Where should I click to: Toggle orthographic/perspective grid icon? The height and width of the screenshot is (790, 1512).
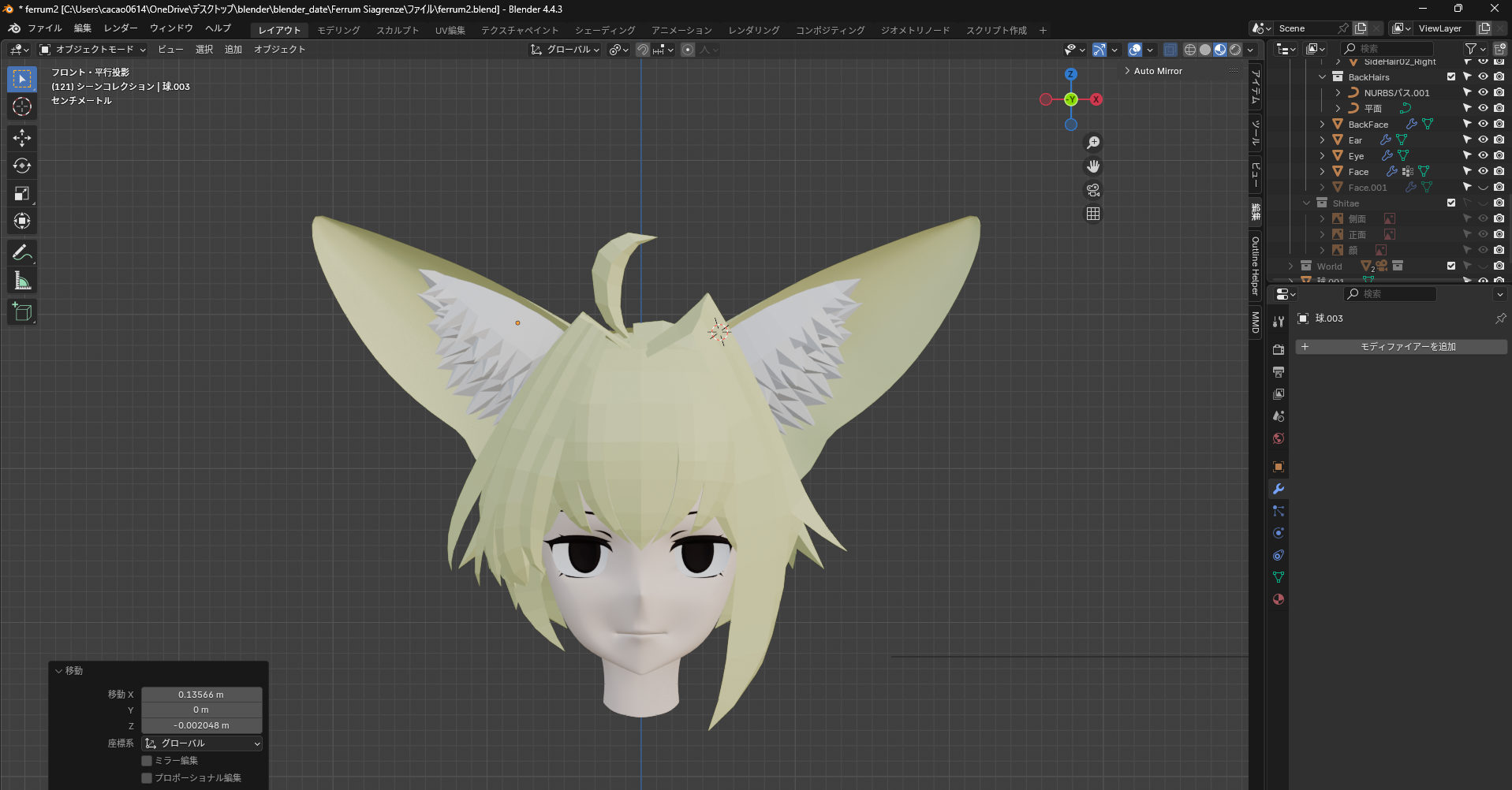[1093, 214]
